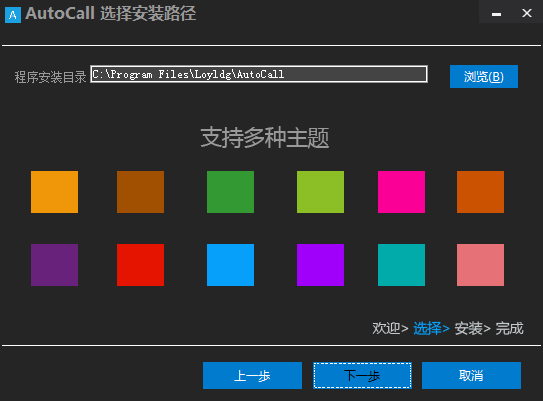Continue with the 下一步 button
The image size is (543, 401).
[x=362, y=375]
